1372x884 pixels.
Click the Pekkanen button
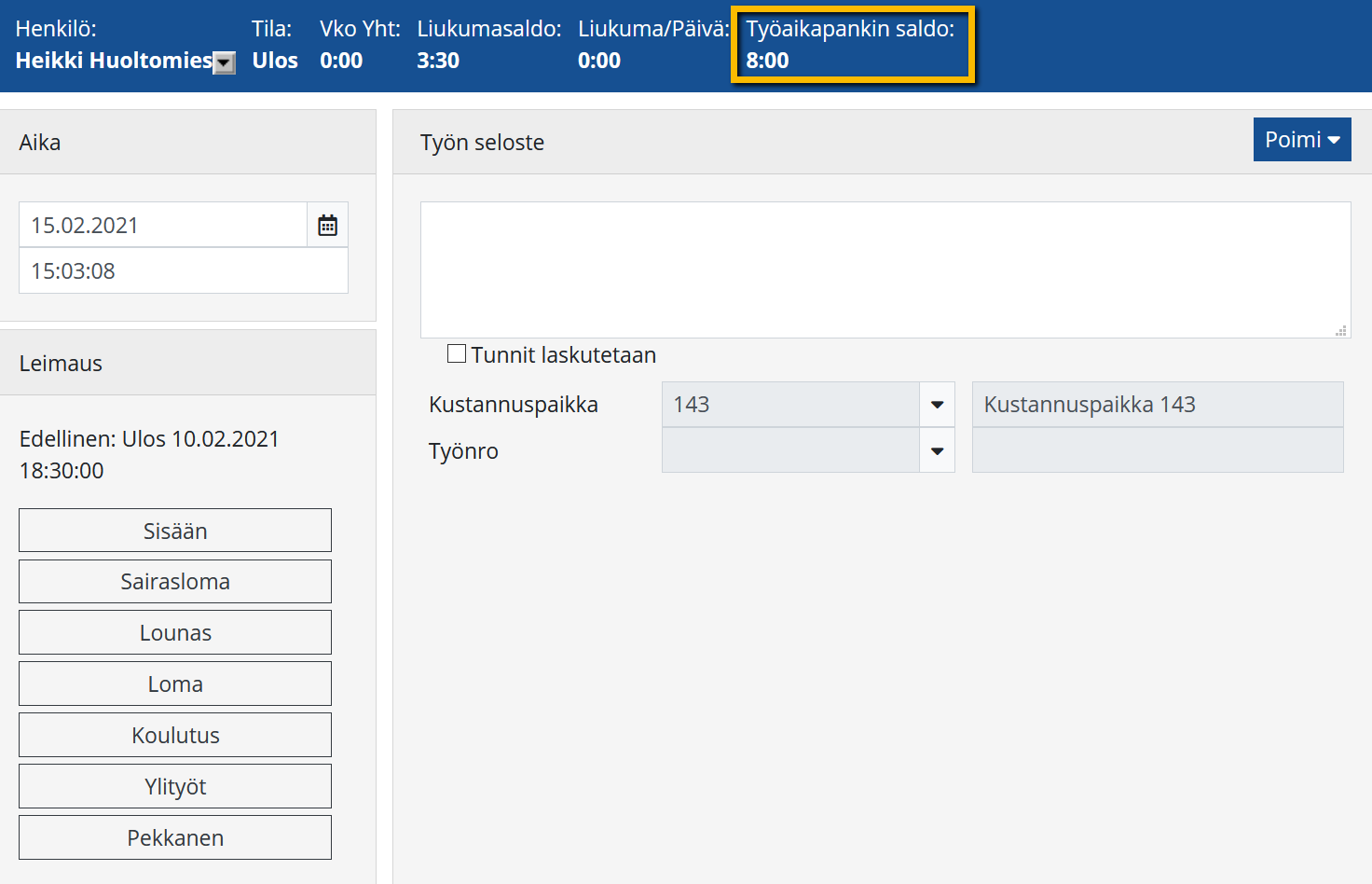[175, 838]
